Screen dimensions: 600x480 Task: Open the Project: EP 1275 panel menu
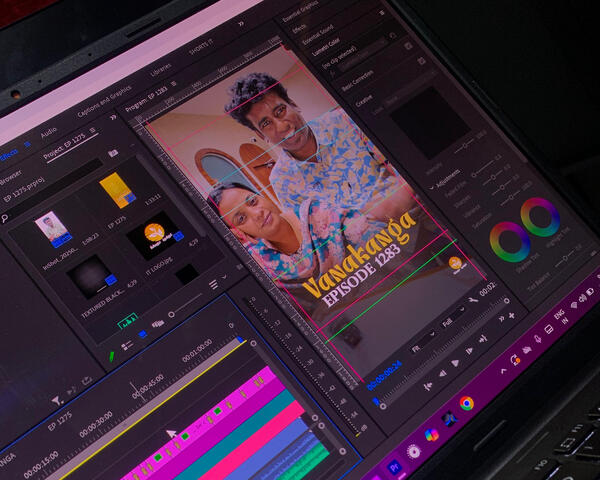click(92, 131)
